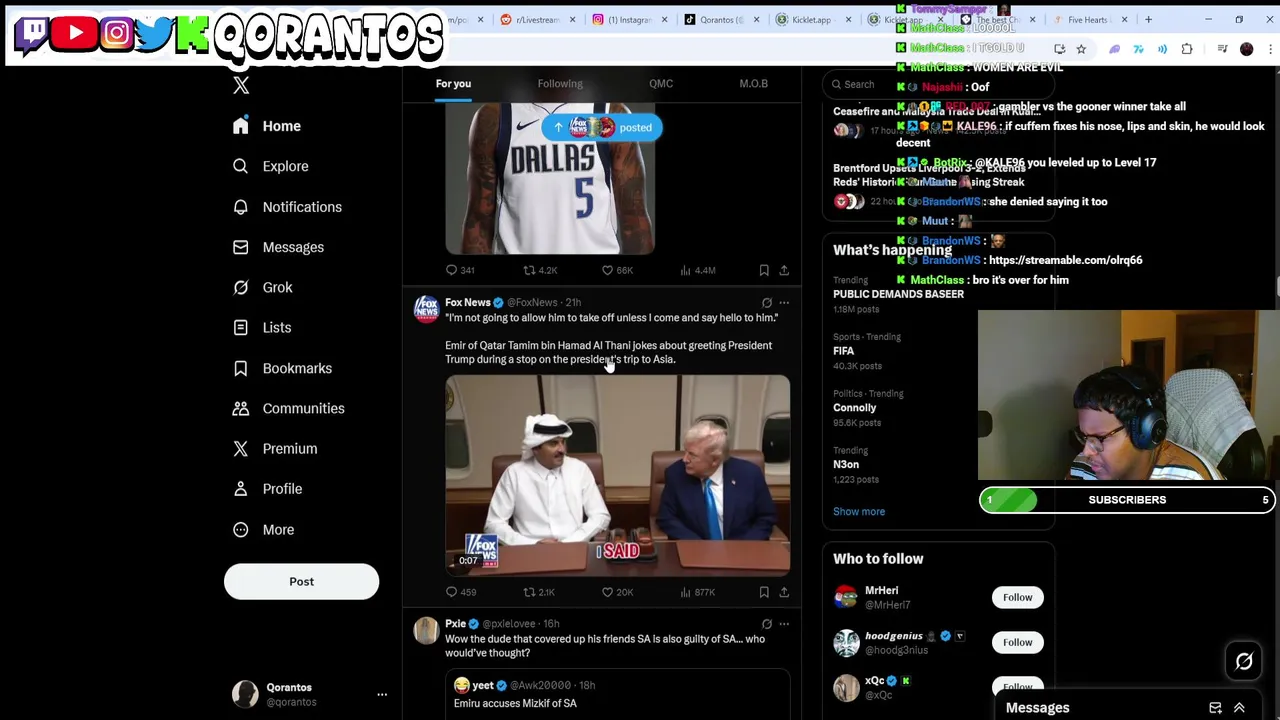Click the Fox News account name
The width and height of the screenshot is (1280, 720).
coord(468,302)
